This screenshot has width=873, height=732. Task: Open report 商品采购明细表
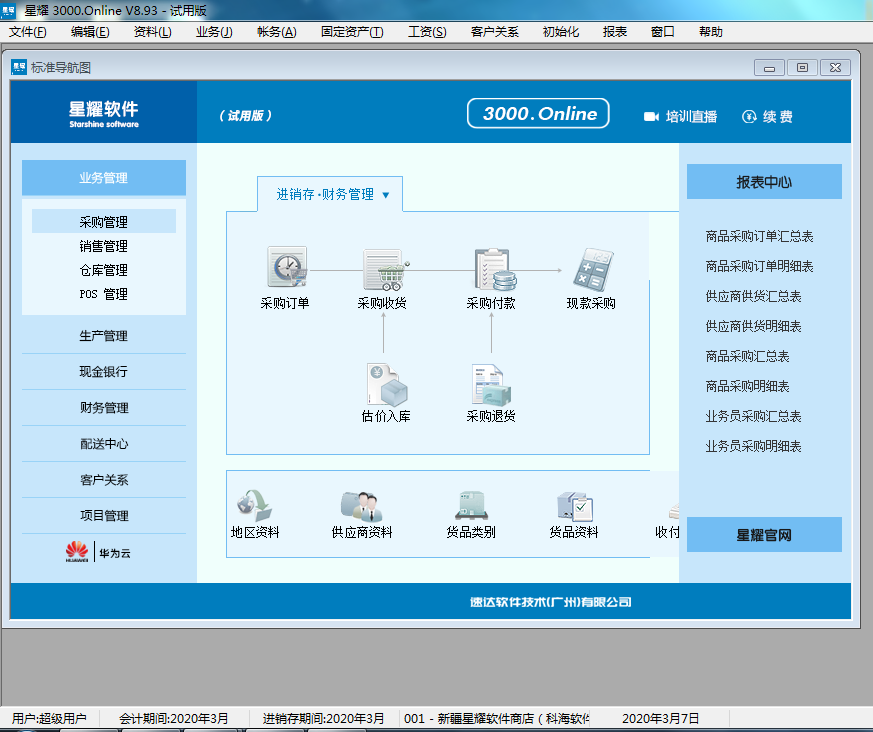[747, 386]
